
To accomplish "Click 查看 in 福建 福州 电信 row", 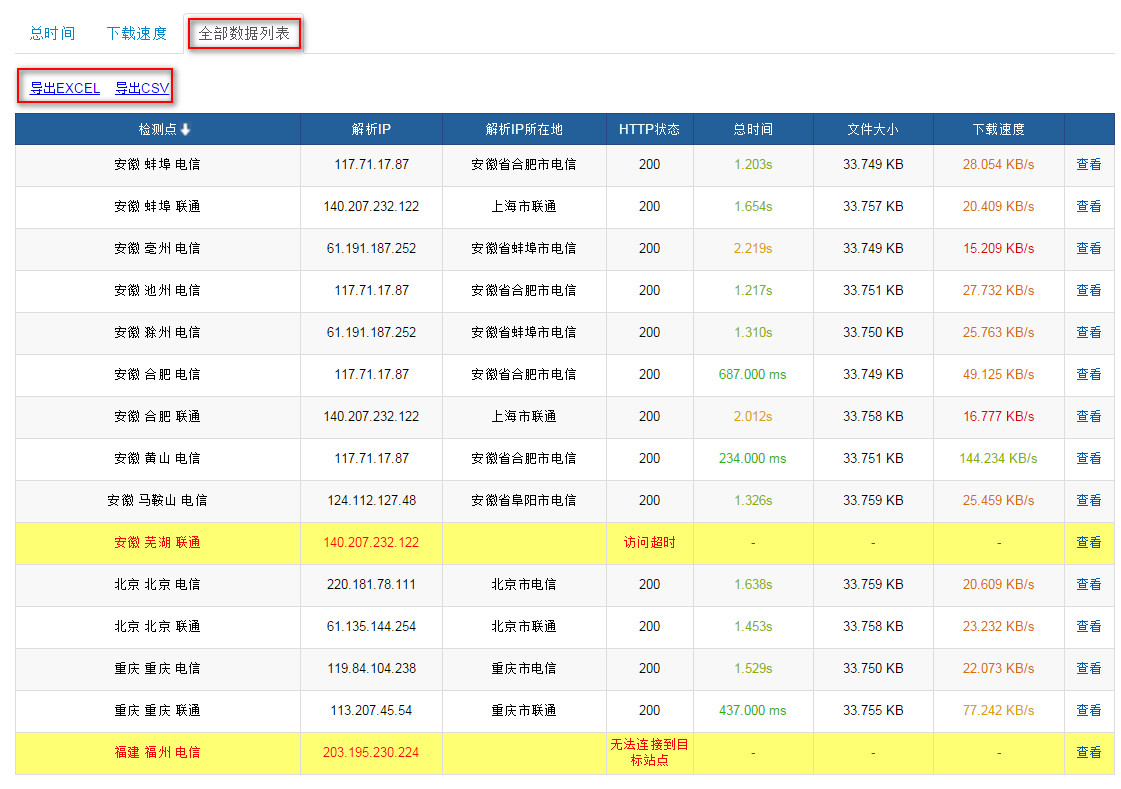I will (x=1088, y=752).
